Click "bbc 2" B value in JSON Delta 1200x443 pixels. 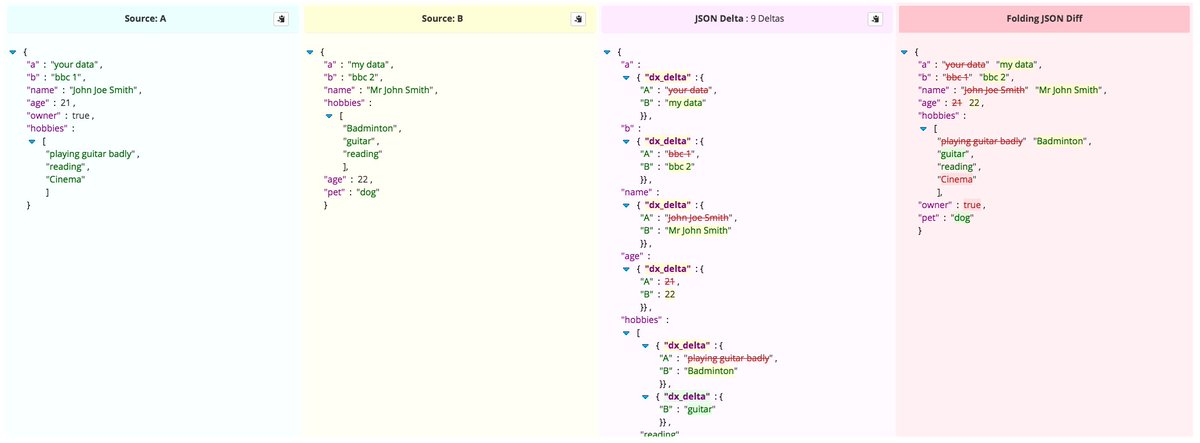(x=682, y=167)
